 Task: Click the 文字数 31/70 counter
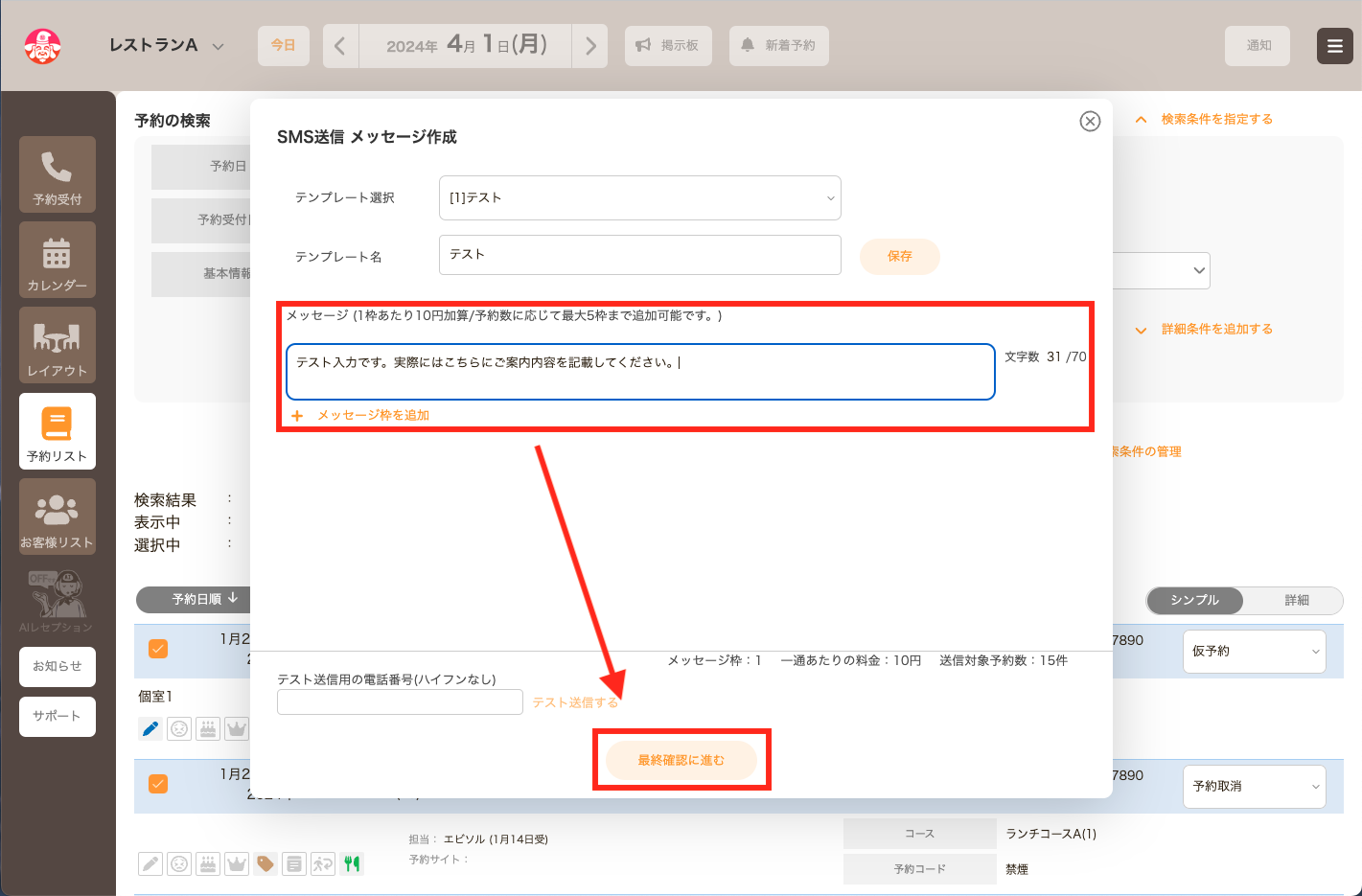1046,356
